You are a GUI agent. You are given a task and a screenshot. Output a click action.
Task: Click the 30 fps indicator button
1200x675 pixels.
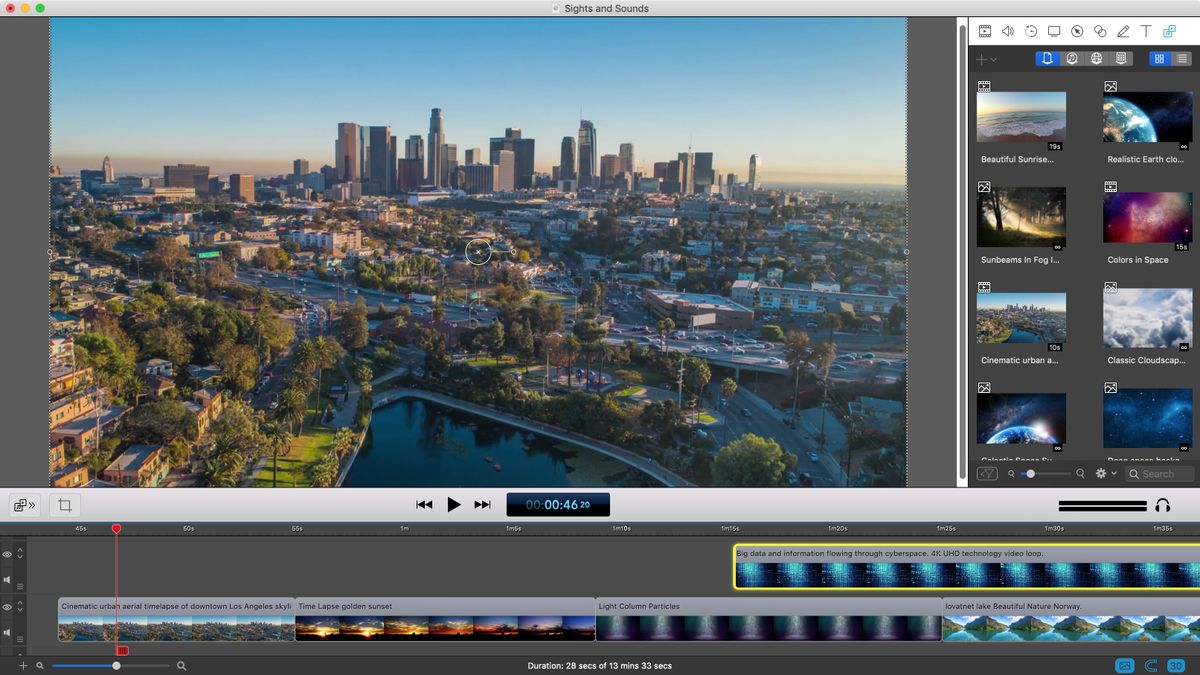coord(1179,665)
